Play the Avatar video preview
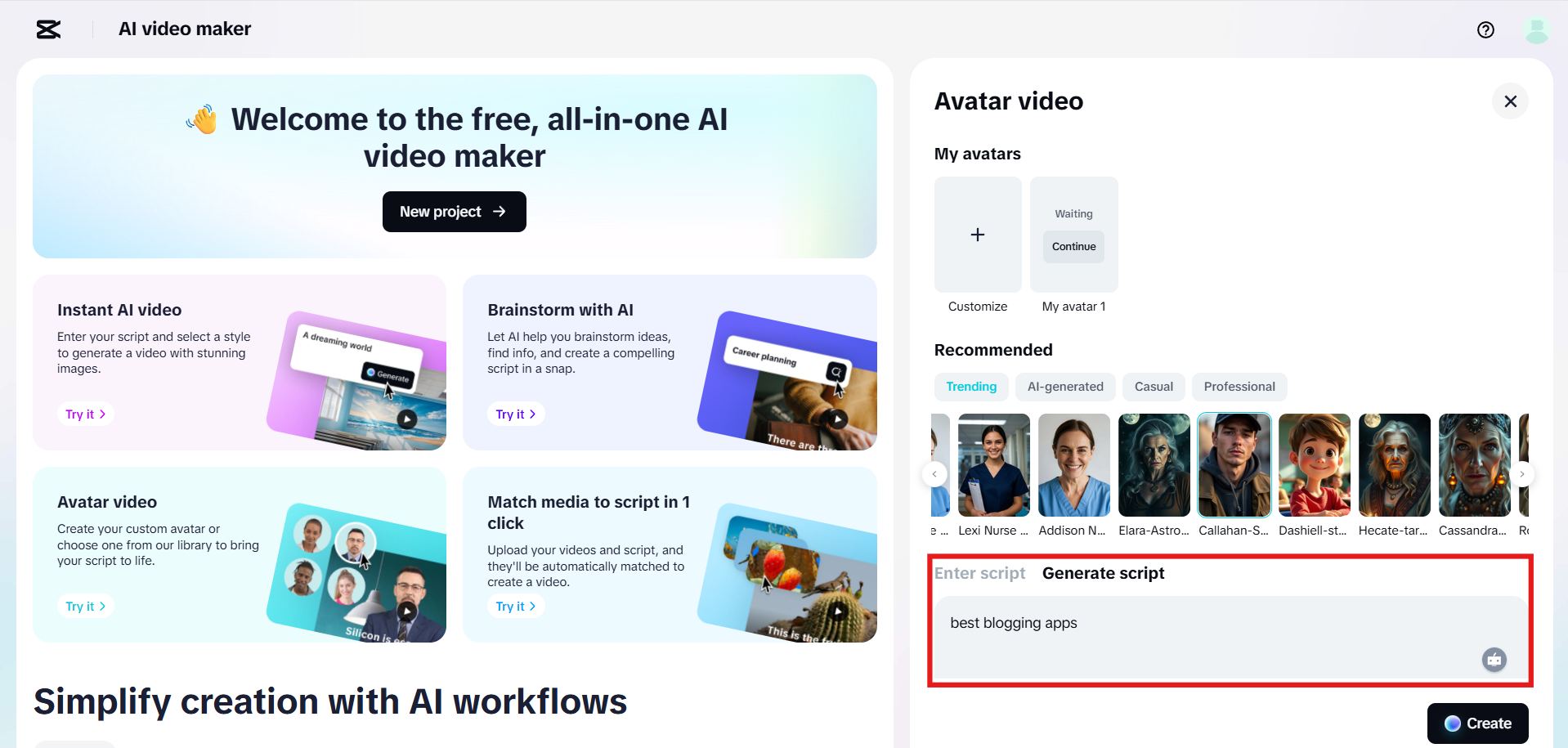This screenshot has height=748, width=1568. tap(406, 610)
